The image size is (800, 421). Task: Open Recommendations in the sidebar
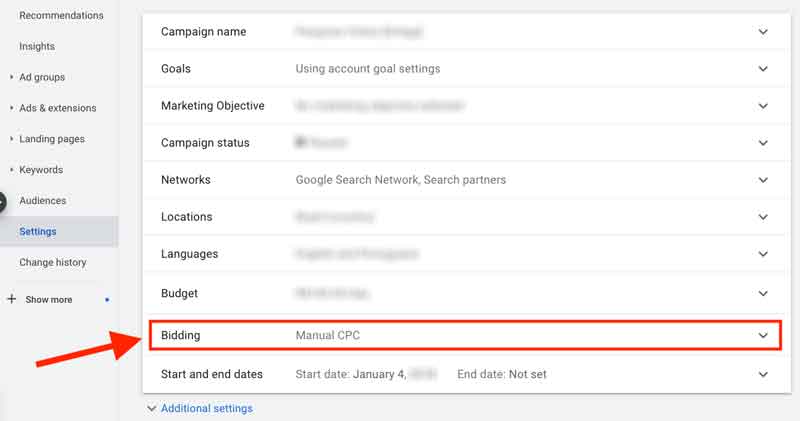coord(61,15)
